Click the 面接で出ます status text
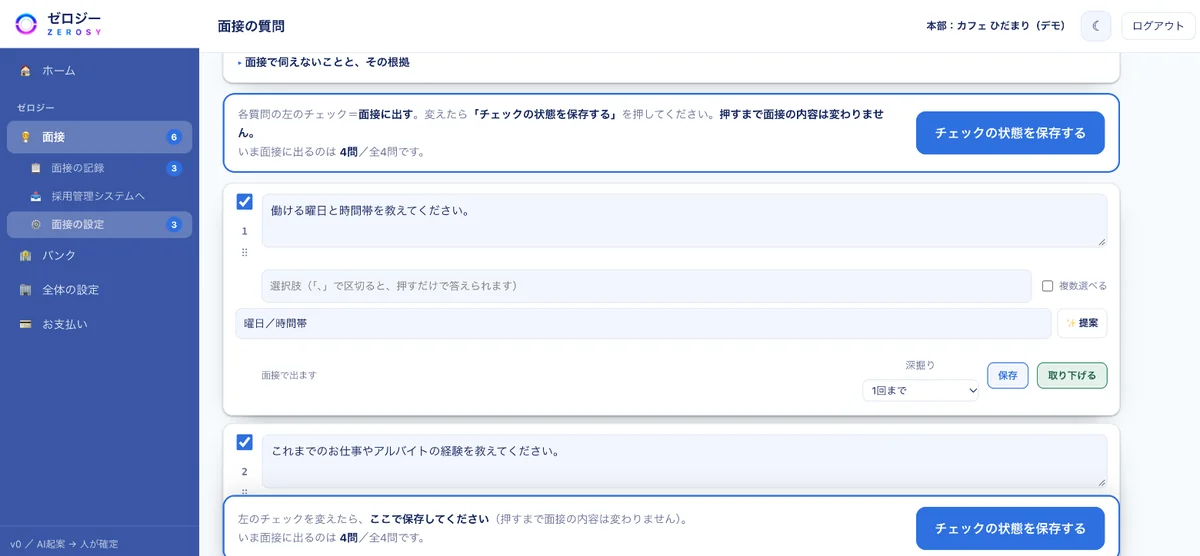 pyautogui.click(x=289, y=375)
